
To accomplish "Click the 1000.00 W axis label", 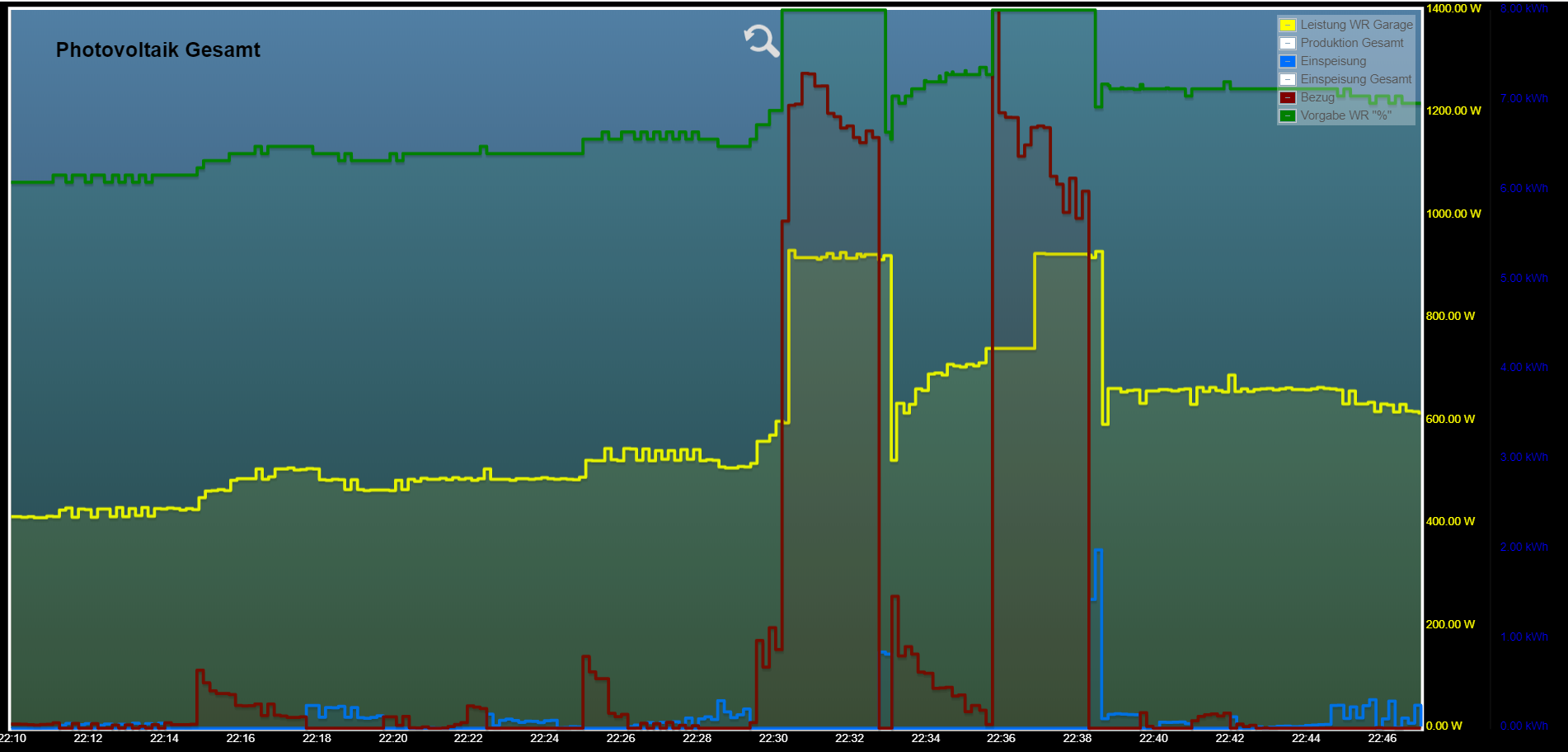I will pos(1453,214).
